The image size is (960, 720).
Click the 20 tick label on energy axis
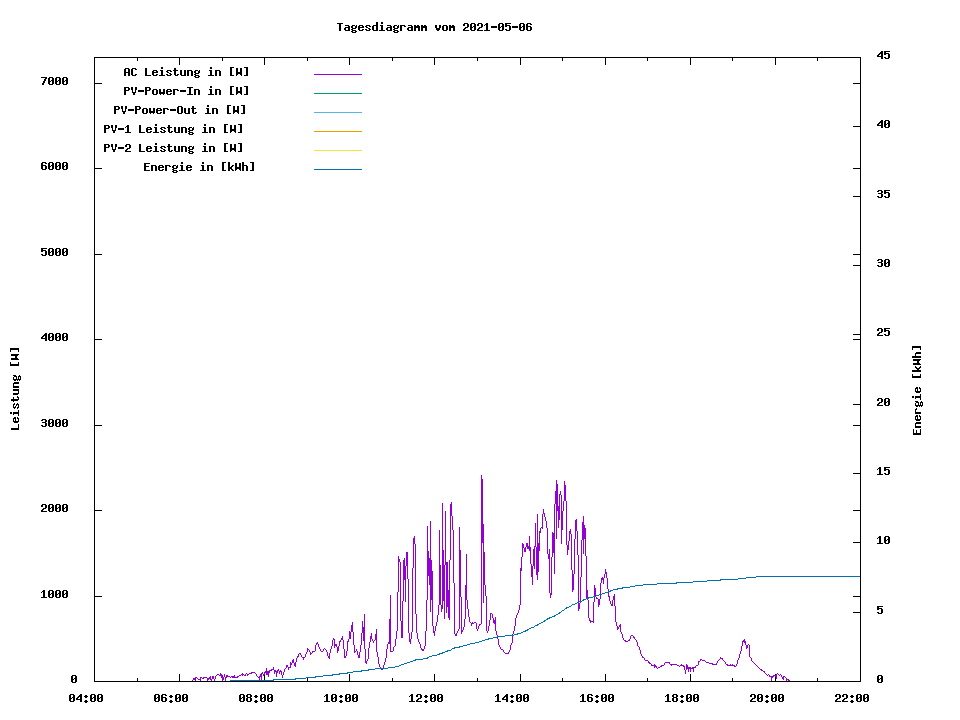tap(883, 403)
